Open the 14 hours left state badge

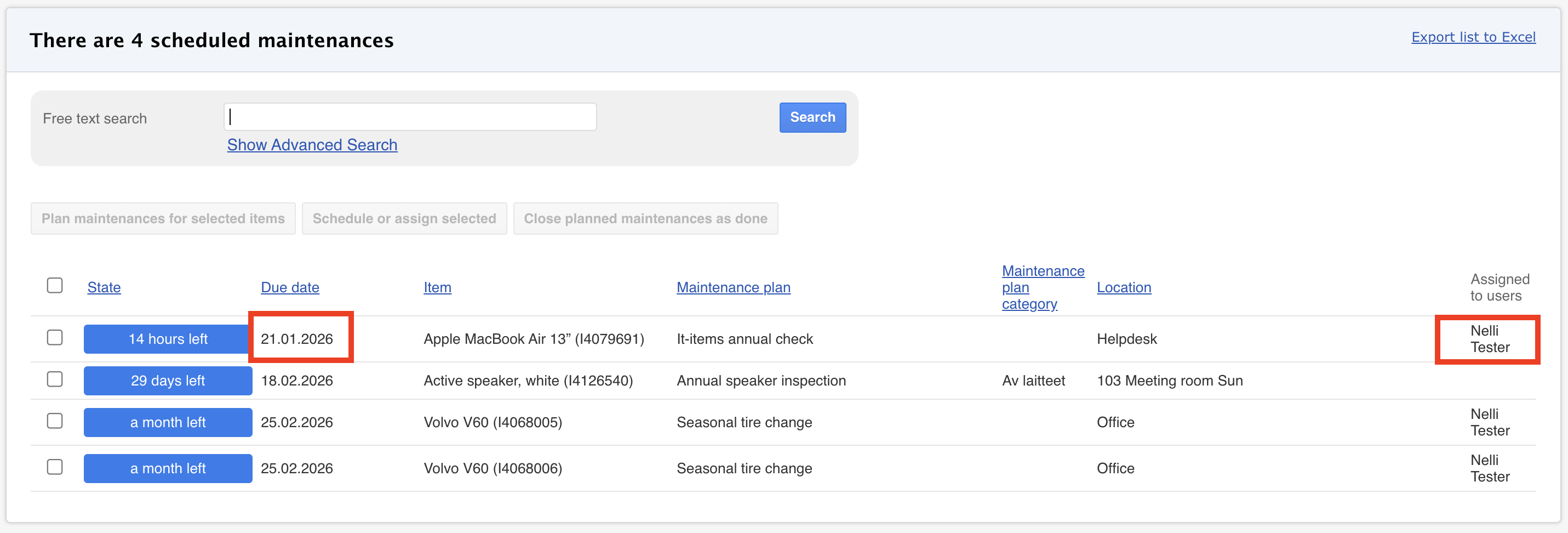(x=168, y=339)
